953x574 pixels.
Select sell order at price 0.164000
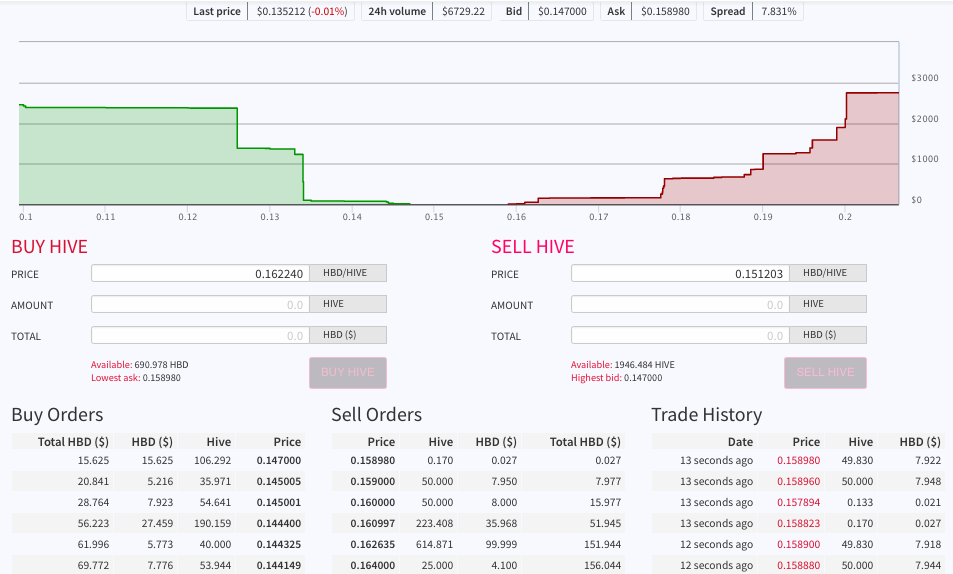tap(478, 565)
